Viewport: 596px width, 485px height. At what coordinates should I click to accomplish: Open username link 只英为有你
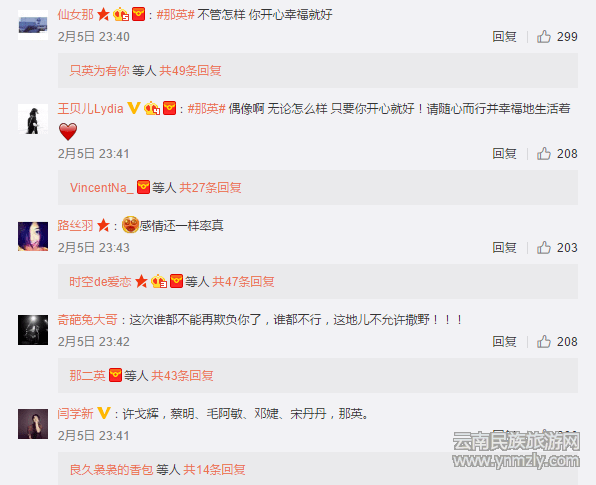point(100,71)
